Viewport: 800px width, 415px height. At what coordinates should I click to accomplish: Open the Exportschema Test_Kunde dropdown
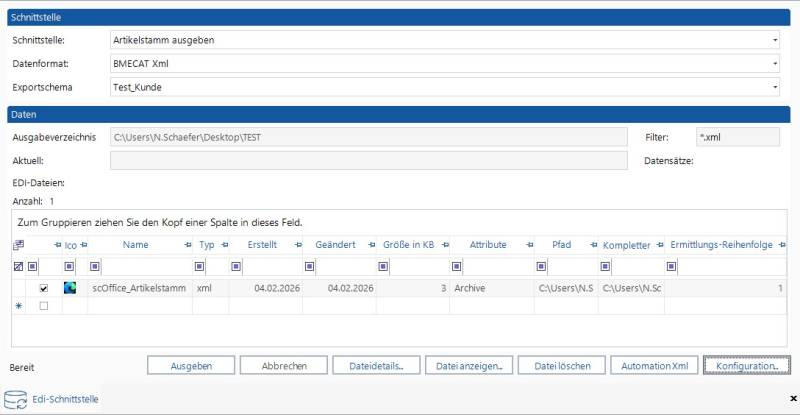[x=775, y=87]
